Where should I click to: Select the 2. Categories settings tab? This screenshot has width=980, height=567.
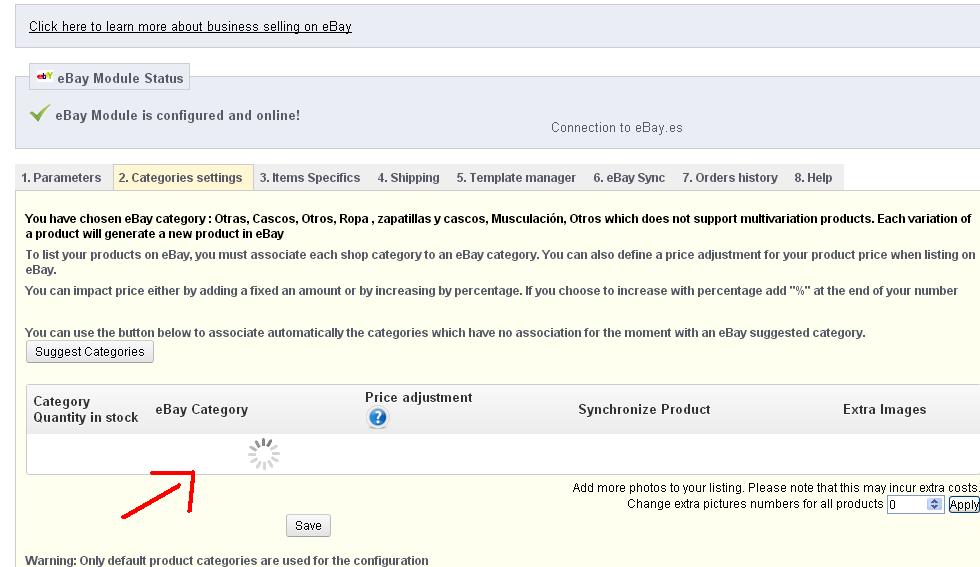(181, 178)
